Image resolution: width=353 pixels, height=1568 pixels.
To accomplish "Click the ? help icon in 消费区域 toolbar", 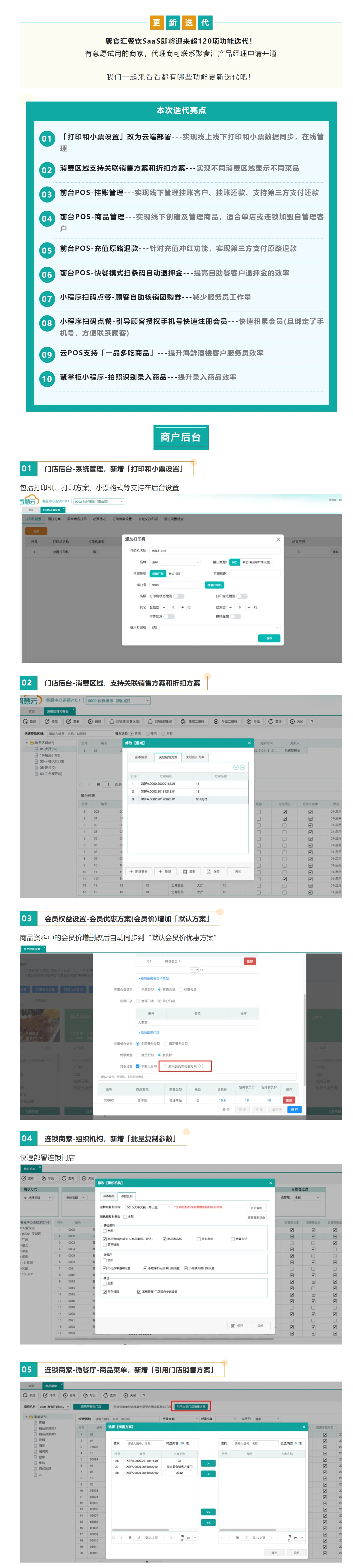I will tap(312, 721).
